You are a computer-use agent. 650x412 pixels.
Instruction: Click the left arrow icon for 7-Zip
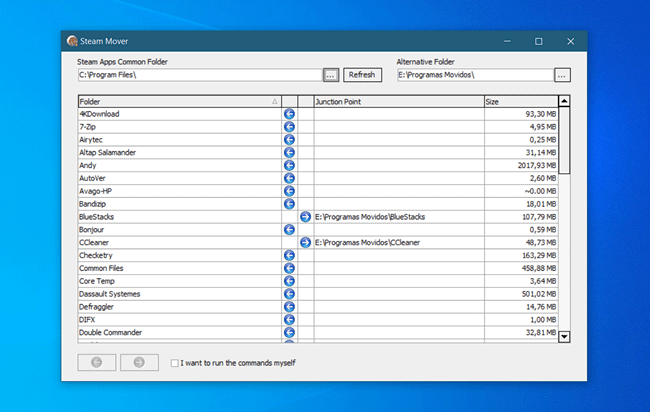[x=289, y=127]
